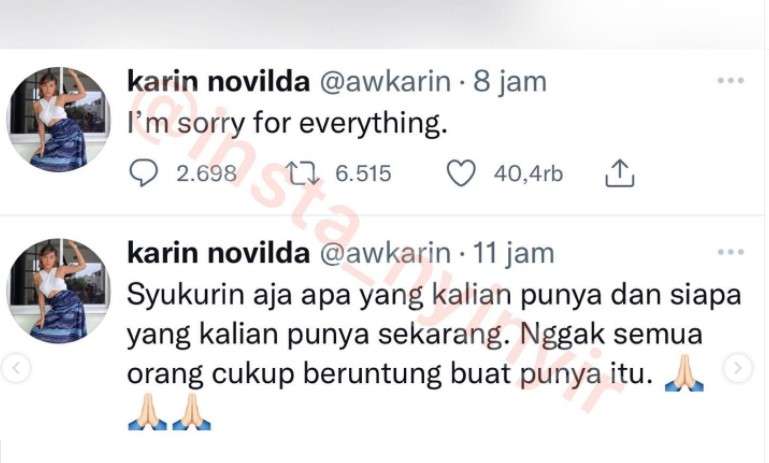Viewport: 769px width, 463px height.
Task: Open karin novilda name on second tweet
Action: pos(218,253)
